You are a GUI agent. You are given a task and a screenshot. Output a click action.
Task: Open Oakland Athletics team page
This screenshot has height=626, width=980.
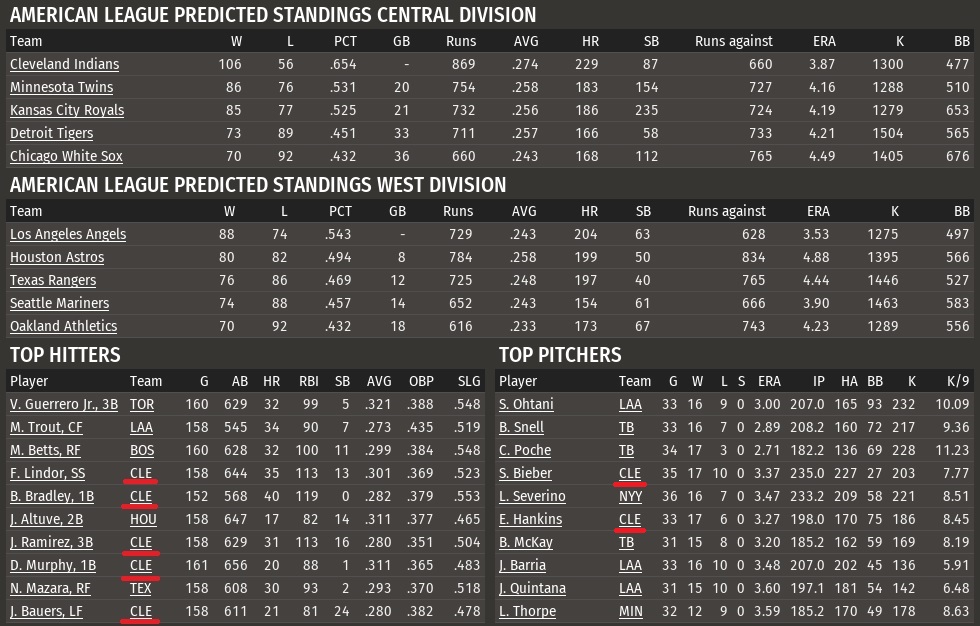point(64,326)
